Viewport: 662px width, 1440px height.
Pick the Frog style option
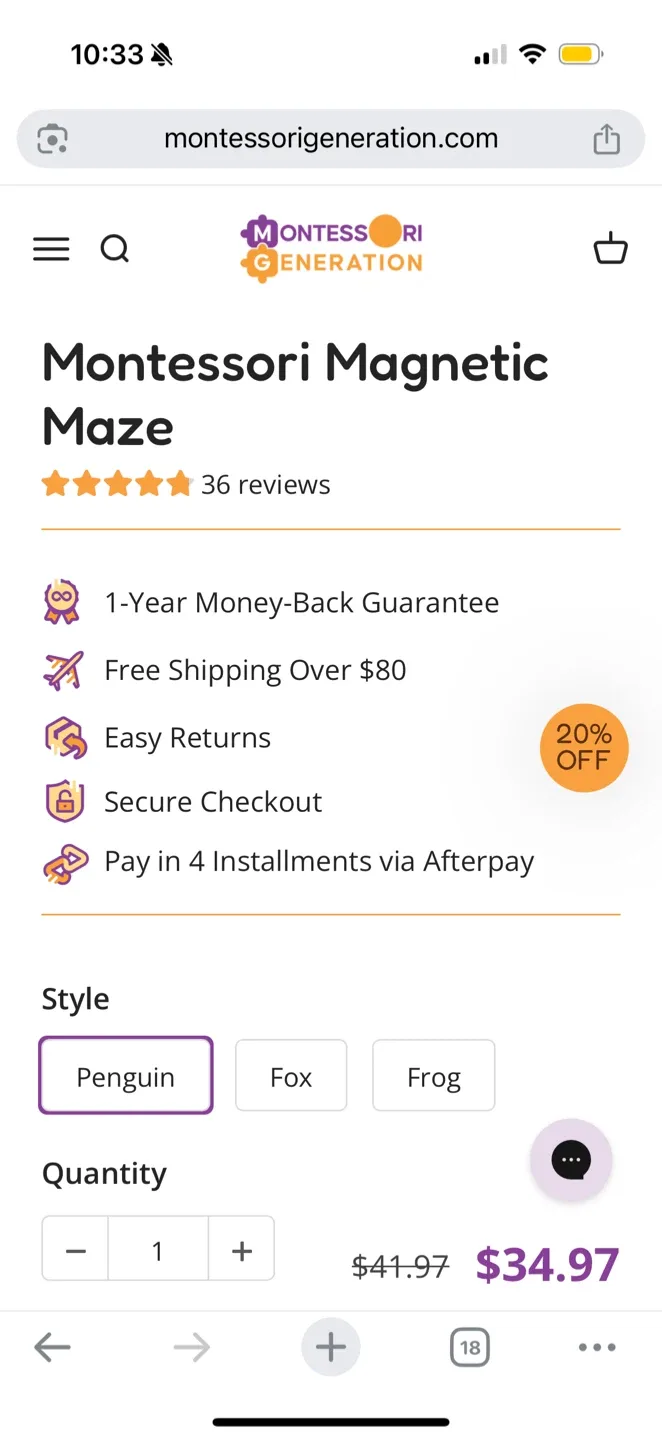[x=433, y=1076]
